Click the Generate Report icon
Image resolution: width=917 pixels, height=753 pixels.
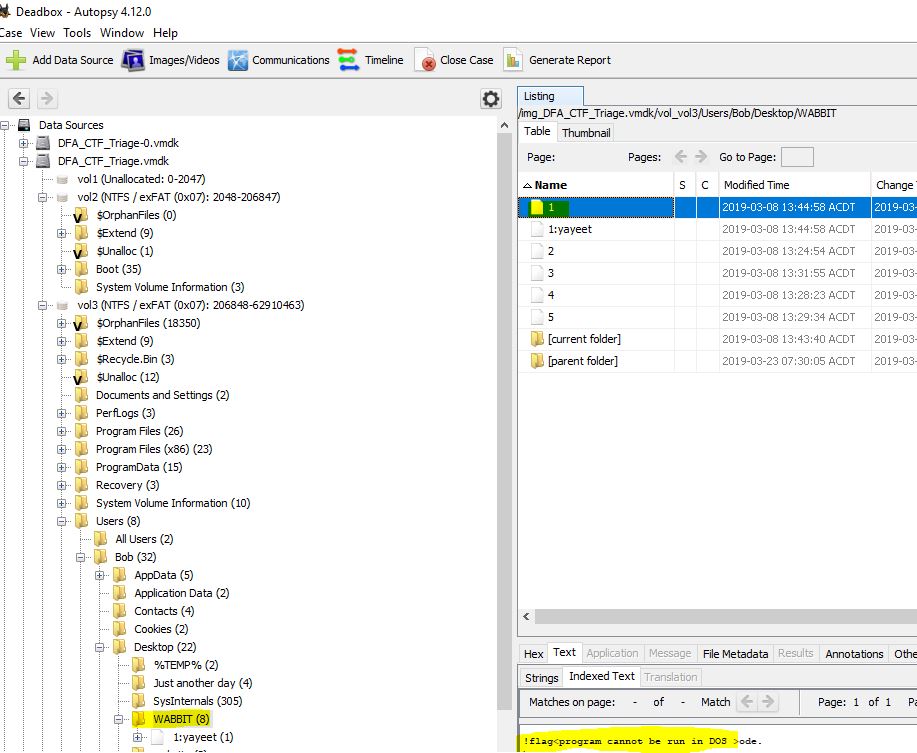[x=513, y=60]
